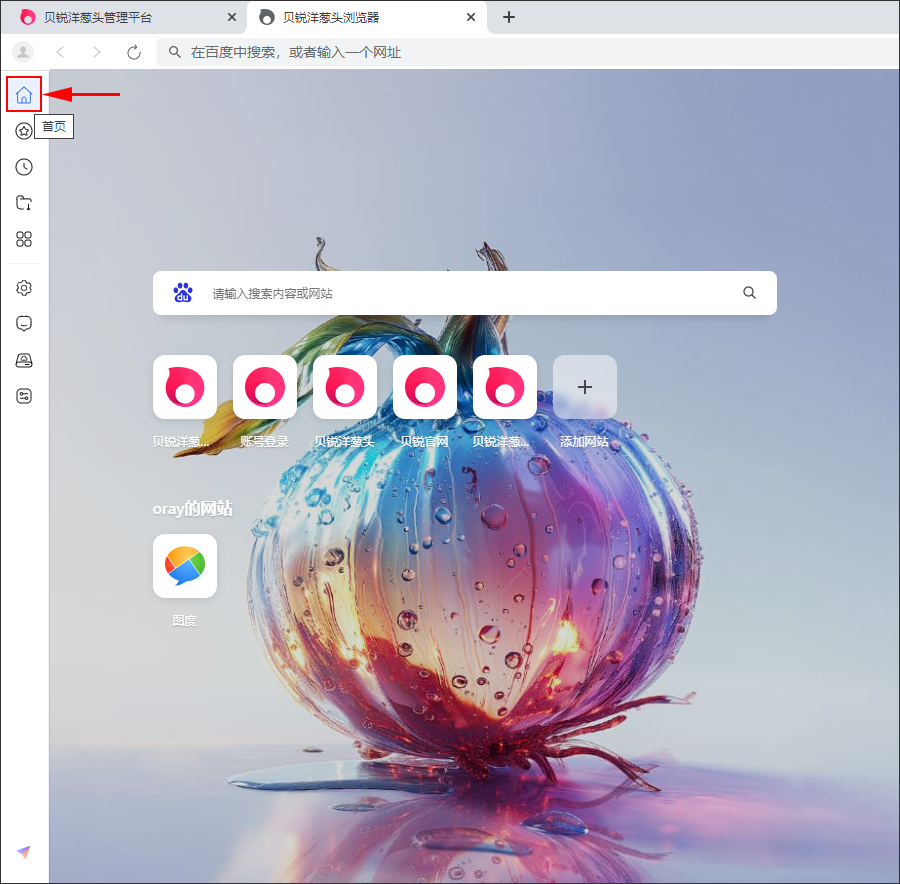This screenshot has width=900, height=884.
Task: Click the paper plane icon at sidebar bottom
Action: (24, 852)
